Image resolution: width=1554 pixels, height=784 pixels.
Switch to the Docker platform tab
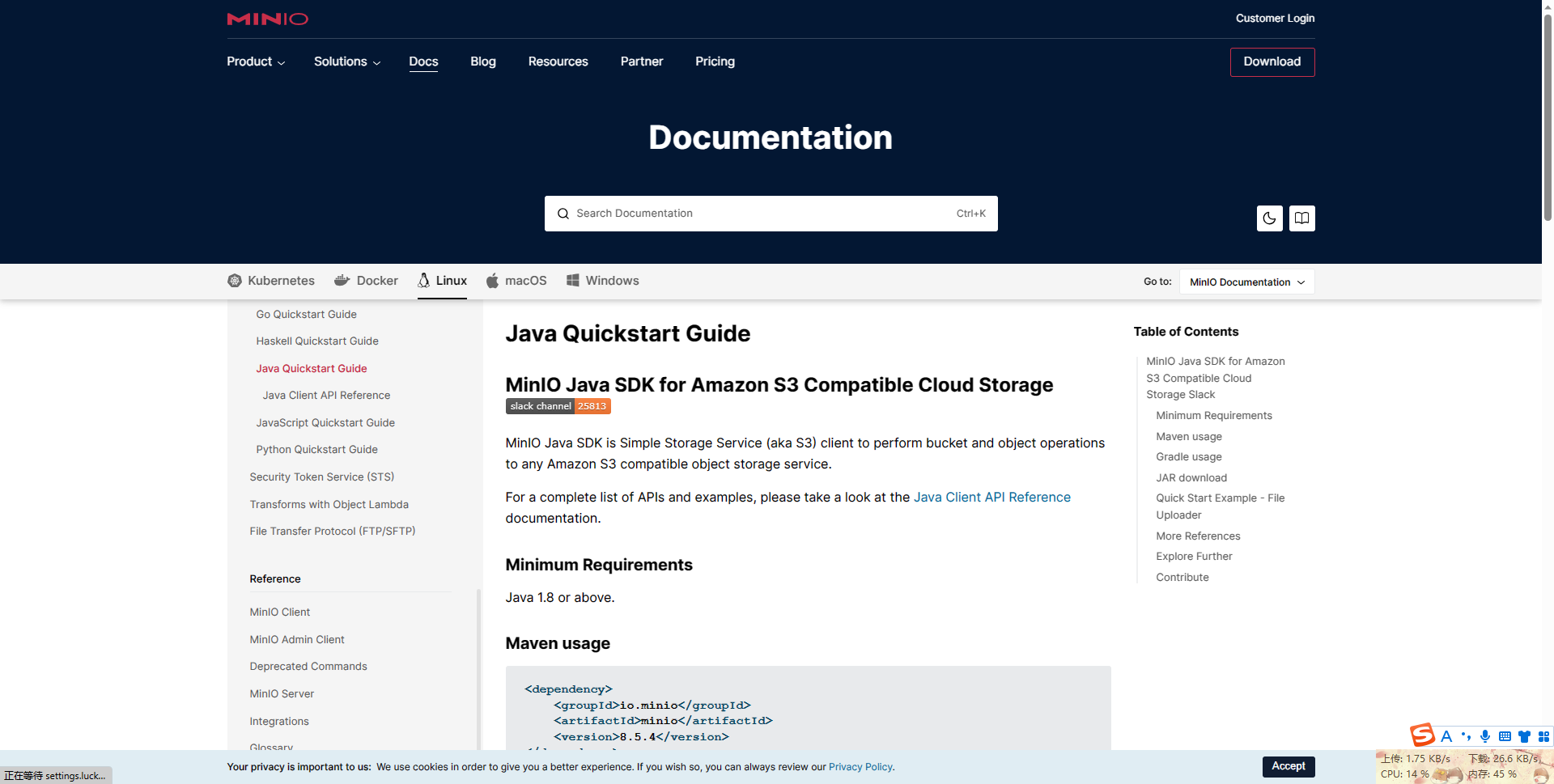[366, 281]
